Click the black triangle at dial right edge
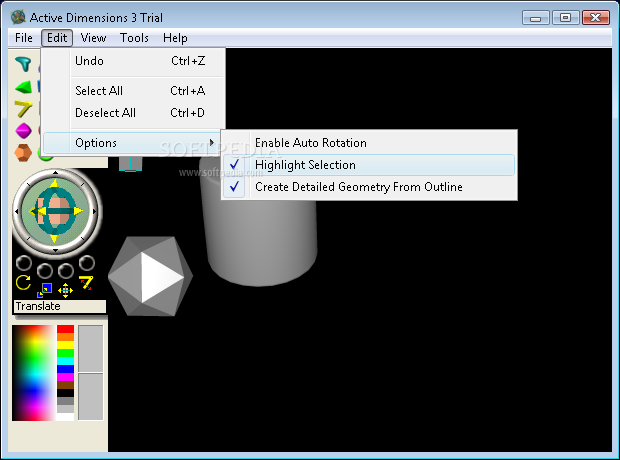The width and height of the screenshot is (620, 460). pos(94,211)
